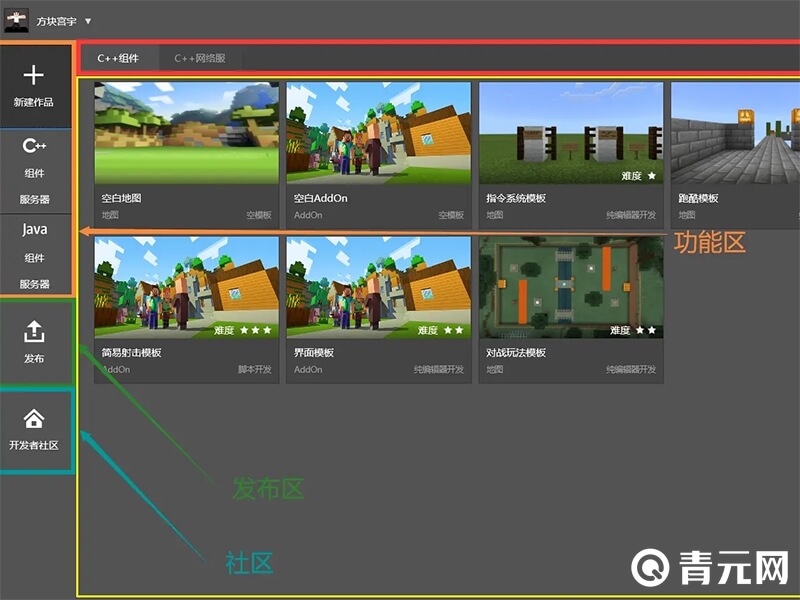Click the 发布 upload icon
The height and width of the screenshot is (600, 800).
tap(34, 332)
